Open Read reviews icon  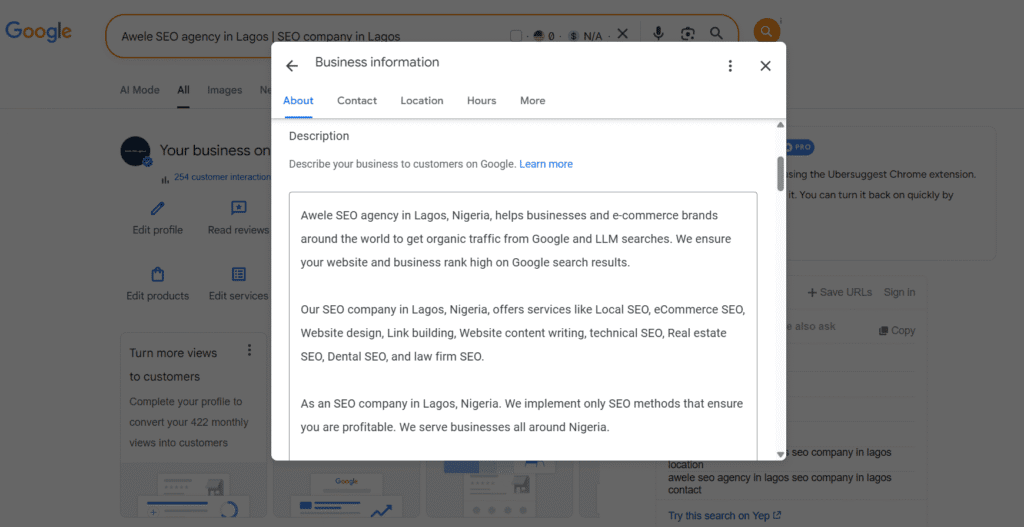(x=238, y=208)
